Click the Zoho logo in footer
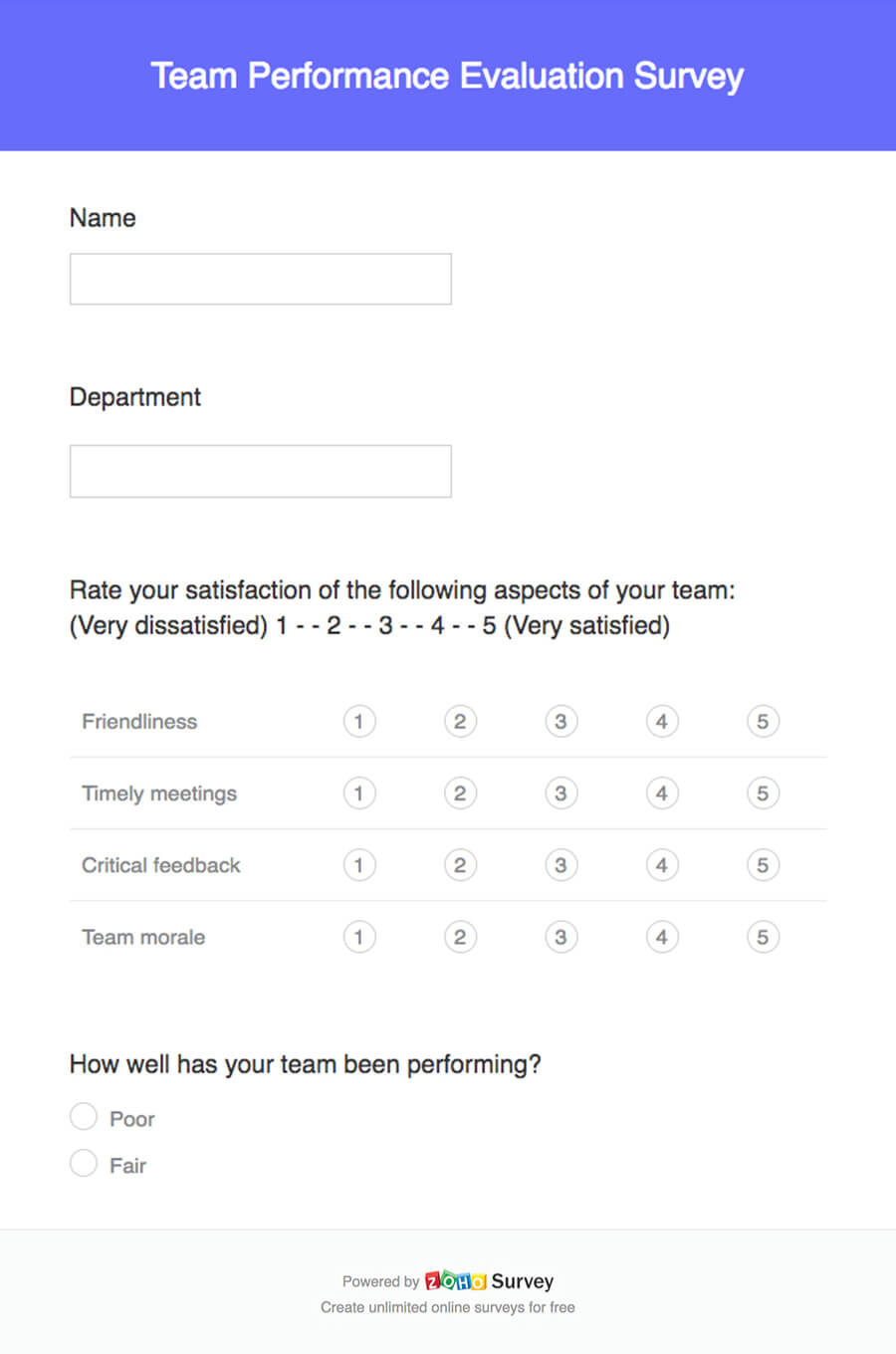The width and height of the screenshot is (896, 1354). click(x=455, y=1281)
